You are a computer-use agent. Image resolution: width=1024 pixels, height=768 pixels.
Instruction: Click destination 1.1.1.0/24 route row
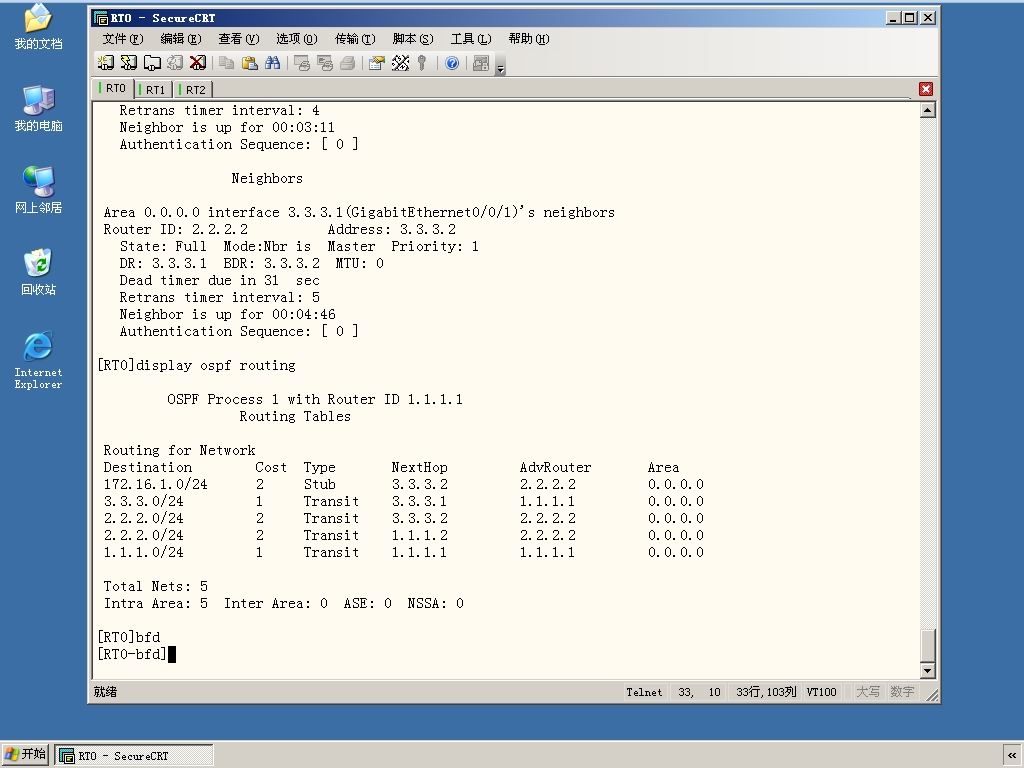click(404, 552)
